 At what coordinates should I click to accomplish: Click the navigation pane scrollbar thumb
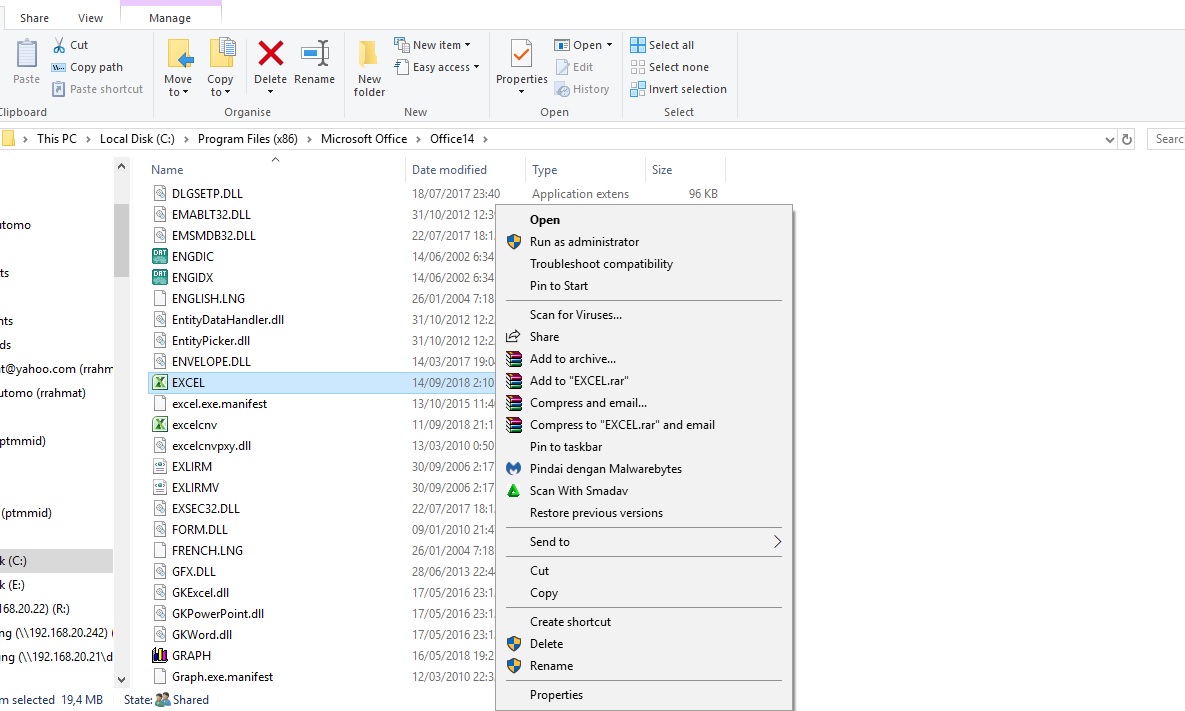[x=121, y=240]
